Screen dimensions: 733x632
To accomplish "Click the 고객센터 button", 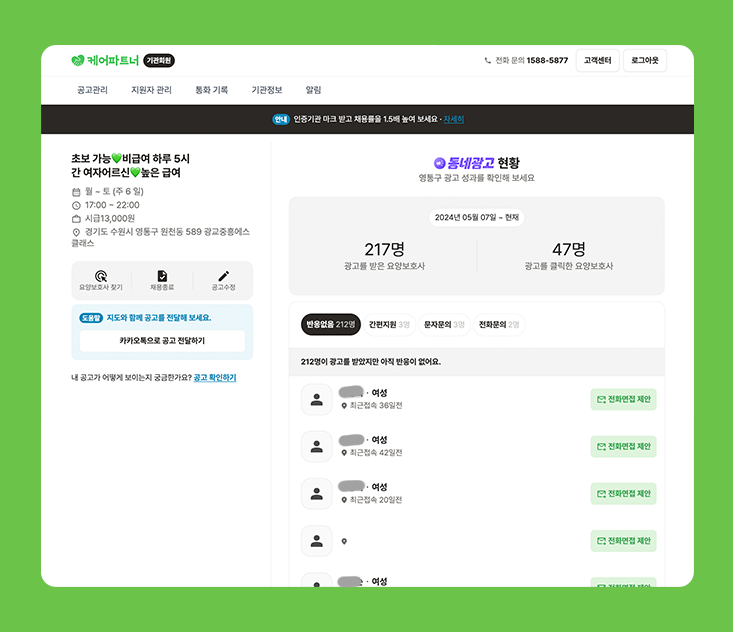I will [x=597, y=60].
